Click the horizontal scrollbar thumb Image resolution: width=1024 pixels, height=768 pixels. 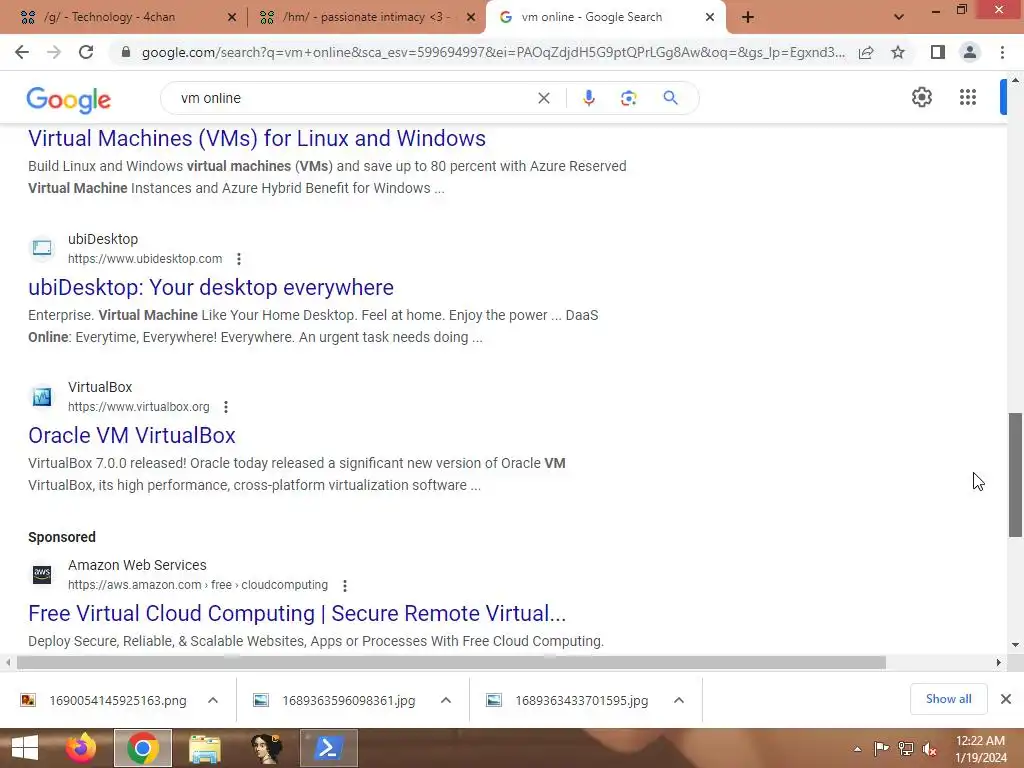[451, 662]
